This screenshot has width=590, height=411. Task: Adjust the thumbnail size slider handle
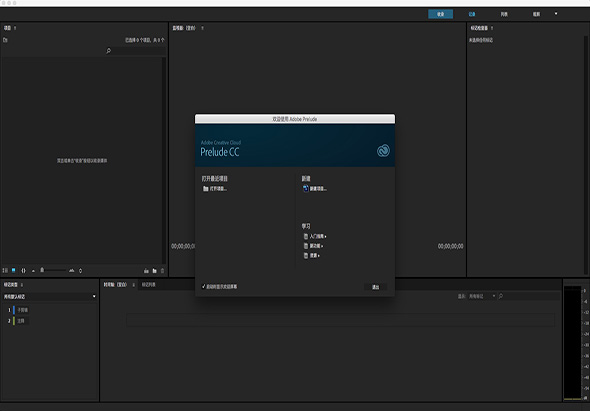click(x=42, y=270)
